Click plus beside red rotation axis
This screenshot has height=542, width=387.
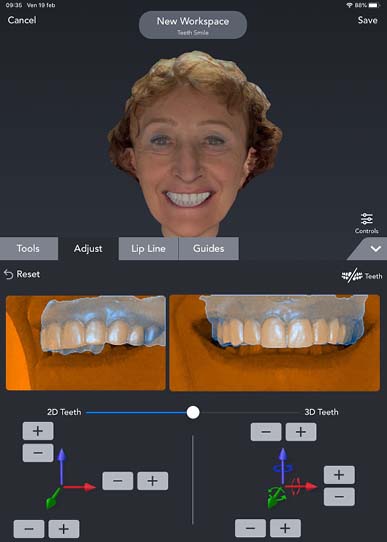click(x=339, y=475)
